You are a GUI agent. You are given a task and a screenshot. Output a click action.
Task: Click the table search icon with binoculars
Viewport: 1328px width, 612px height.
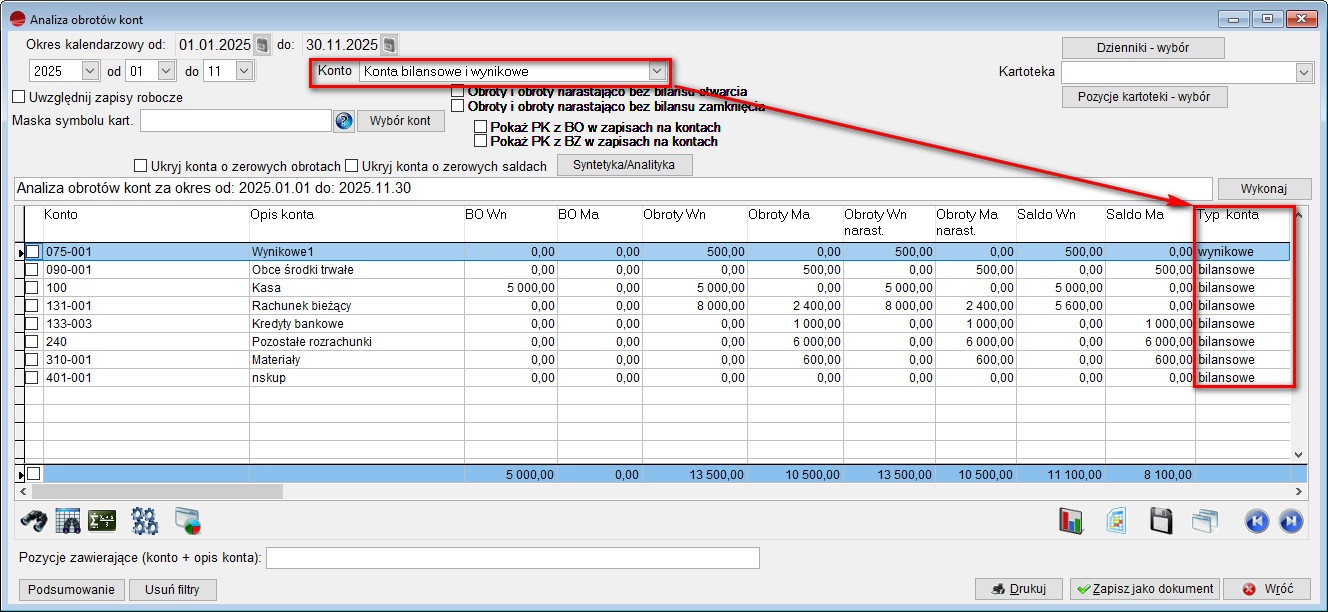tap(68, 520)
